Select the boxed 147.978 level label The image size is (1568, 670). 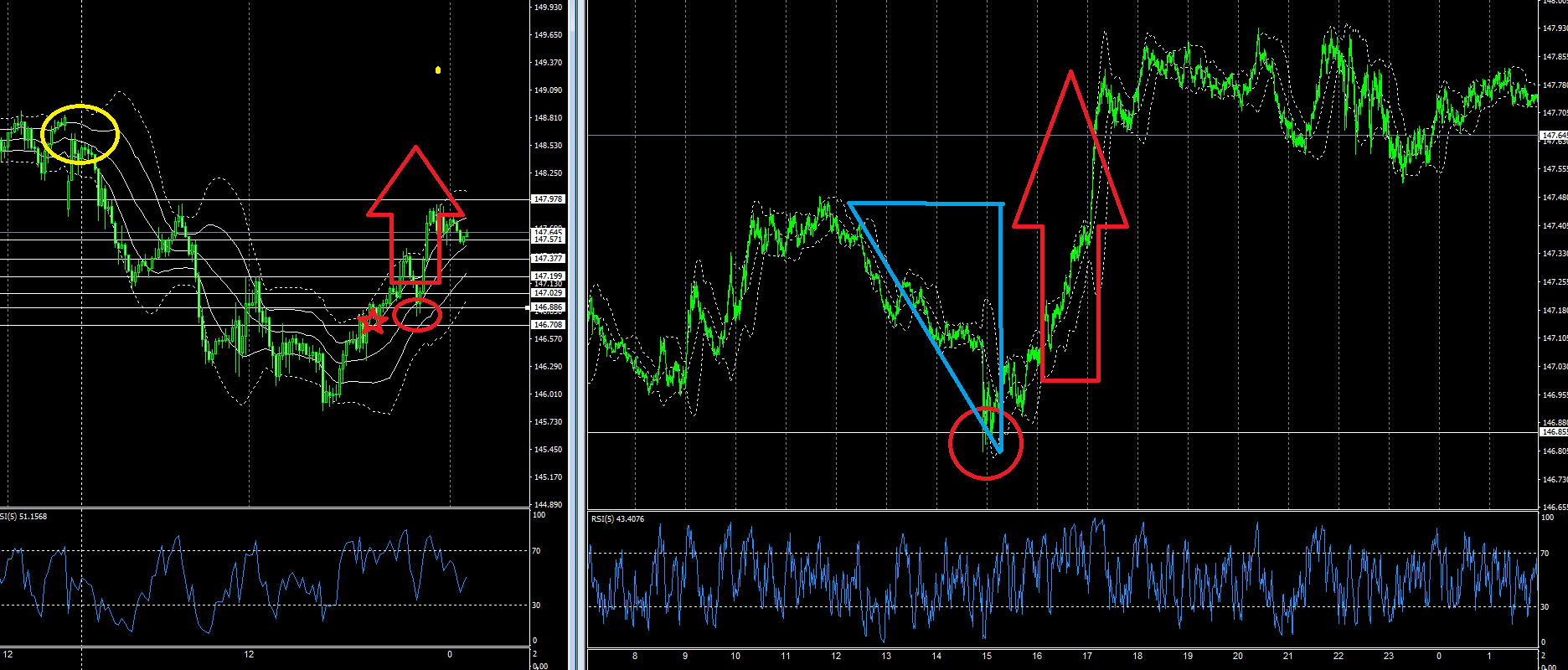point(549,199)
